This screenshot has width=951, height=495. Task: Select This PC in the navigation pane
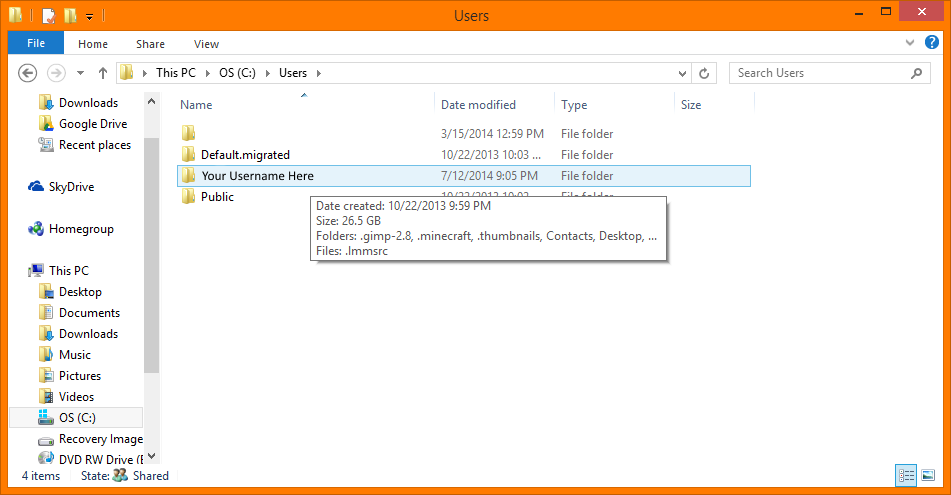coord(69,271)
